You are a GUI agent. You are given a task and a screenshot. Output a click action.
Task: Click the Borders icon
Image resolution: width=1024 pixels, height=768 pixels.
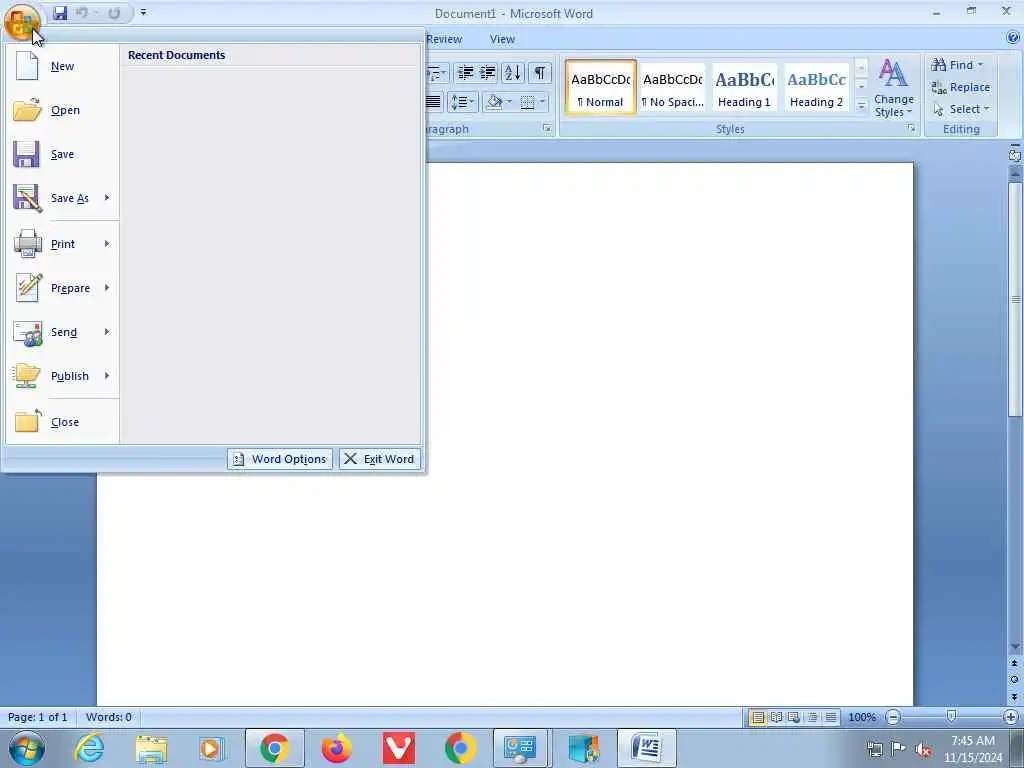528,102
